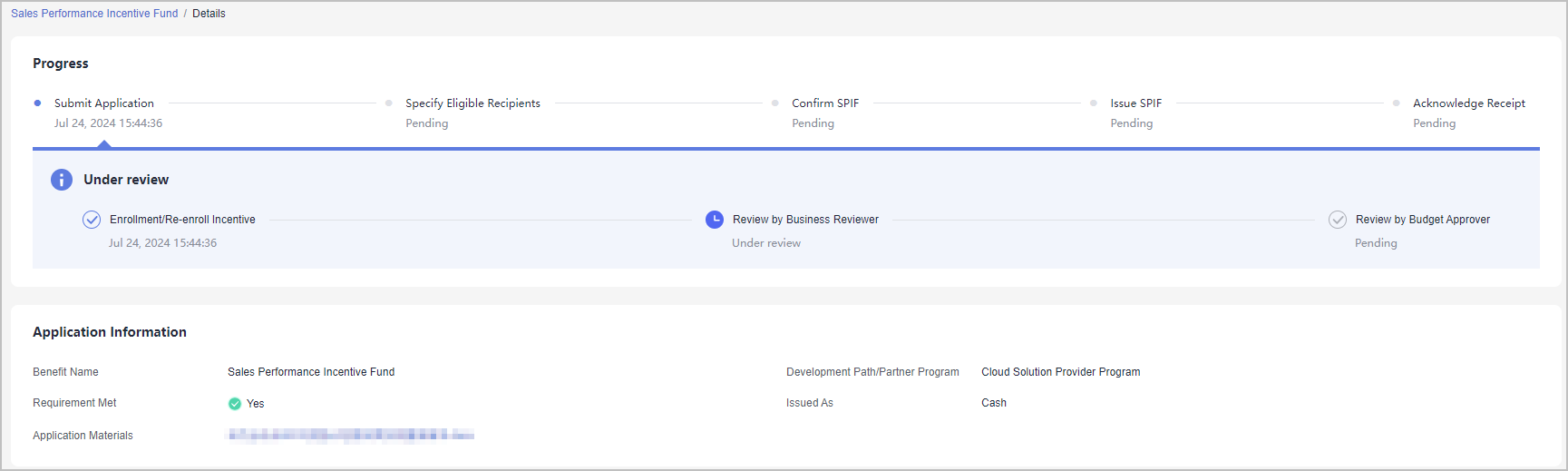Select the Acknowledge Receipt progress step
1568x471 pixels.
tap(1468, 103)
